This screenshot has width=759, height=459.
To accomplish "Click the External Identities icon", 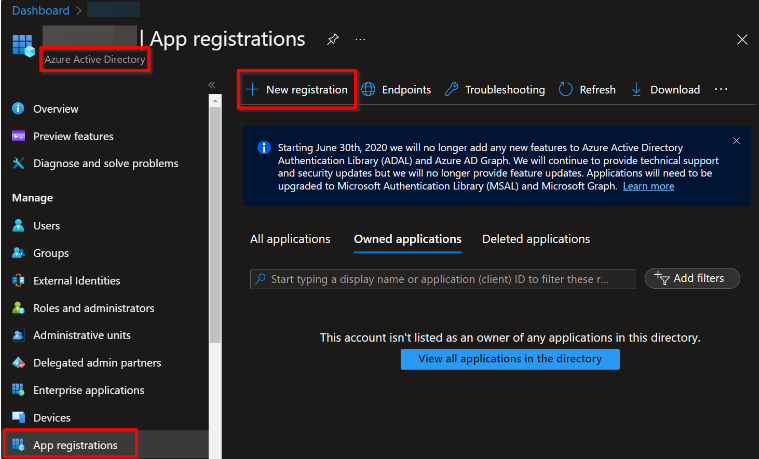I will tap(18, 280).
